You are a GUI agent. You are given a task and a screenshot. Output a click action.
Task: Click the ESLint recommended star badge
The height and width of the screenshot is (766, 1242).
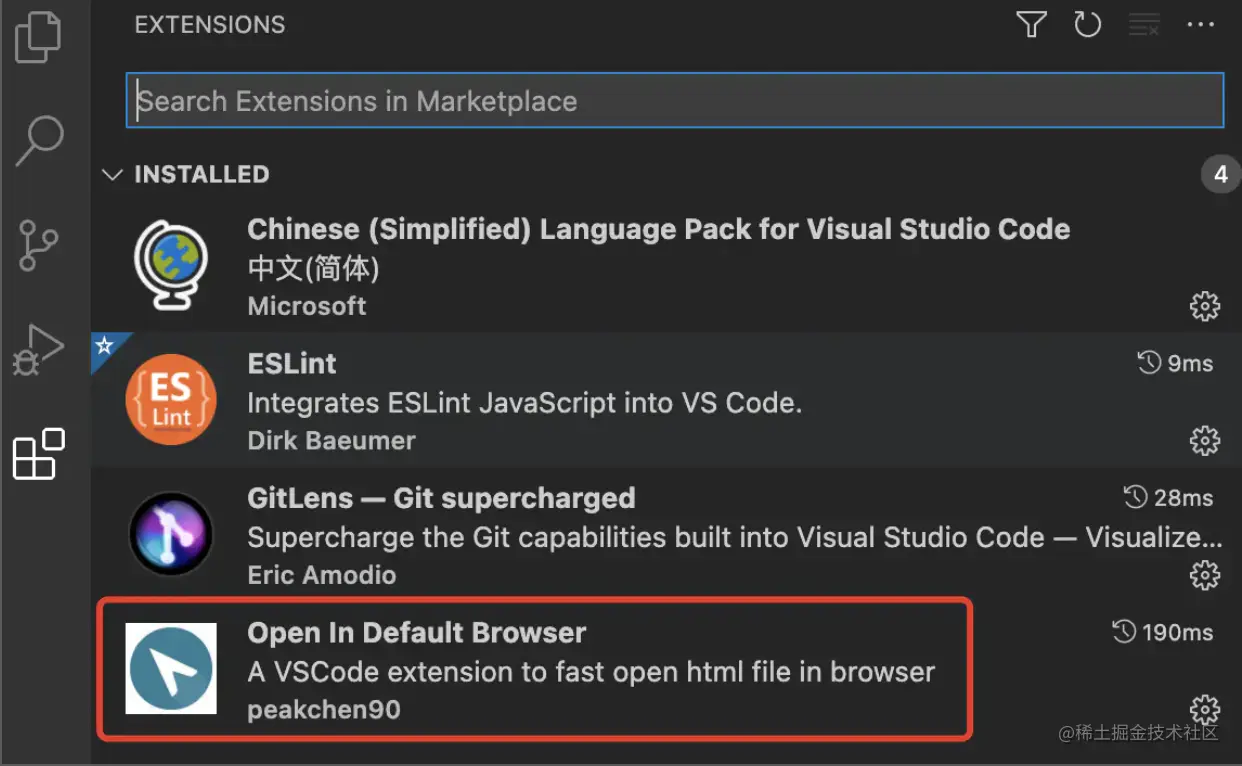click(x=104, y=346)
